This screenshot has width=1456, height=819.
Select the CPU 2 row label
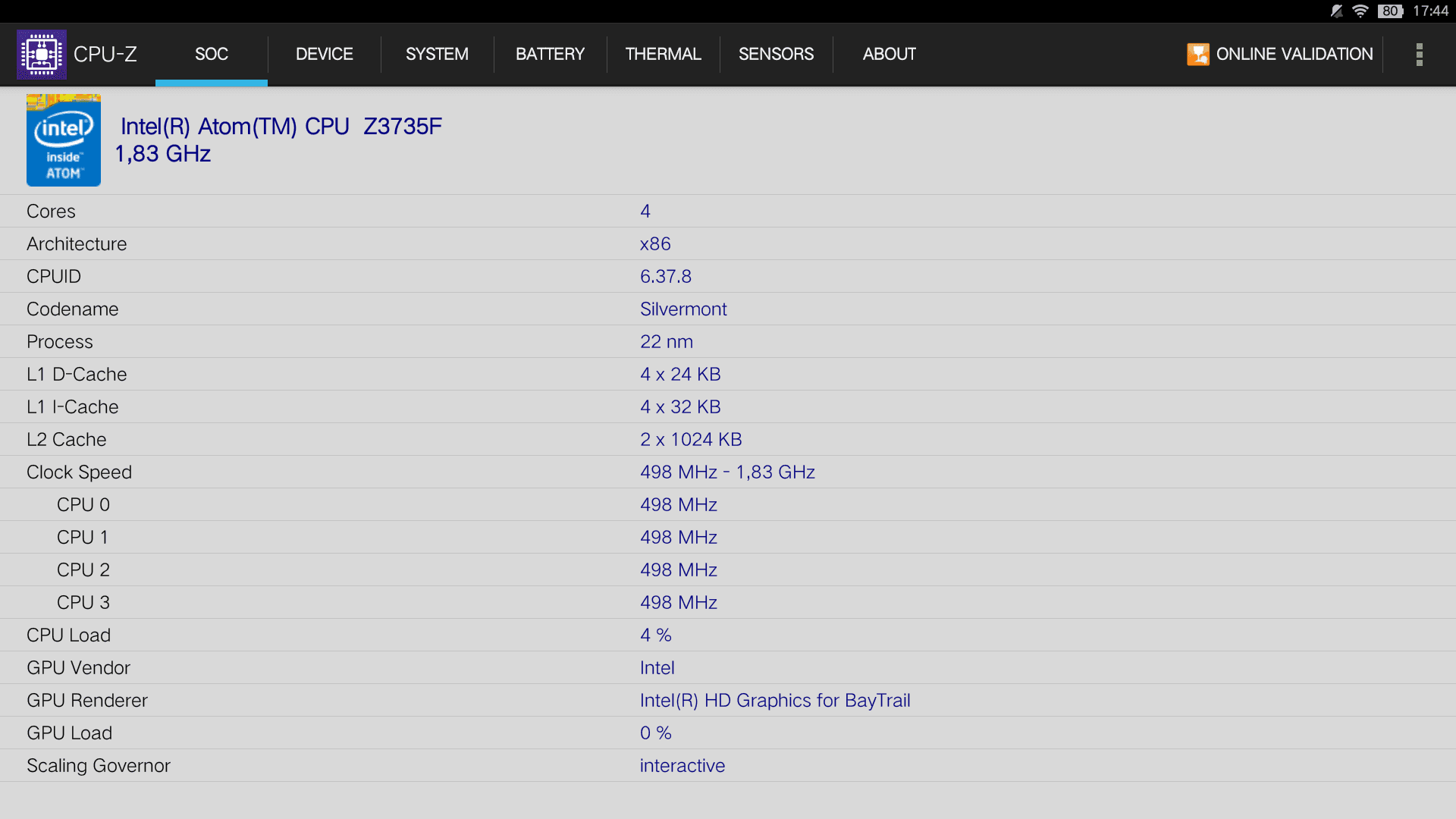pyautogui.click(x=83, y=570)
